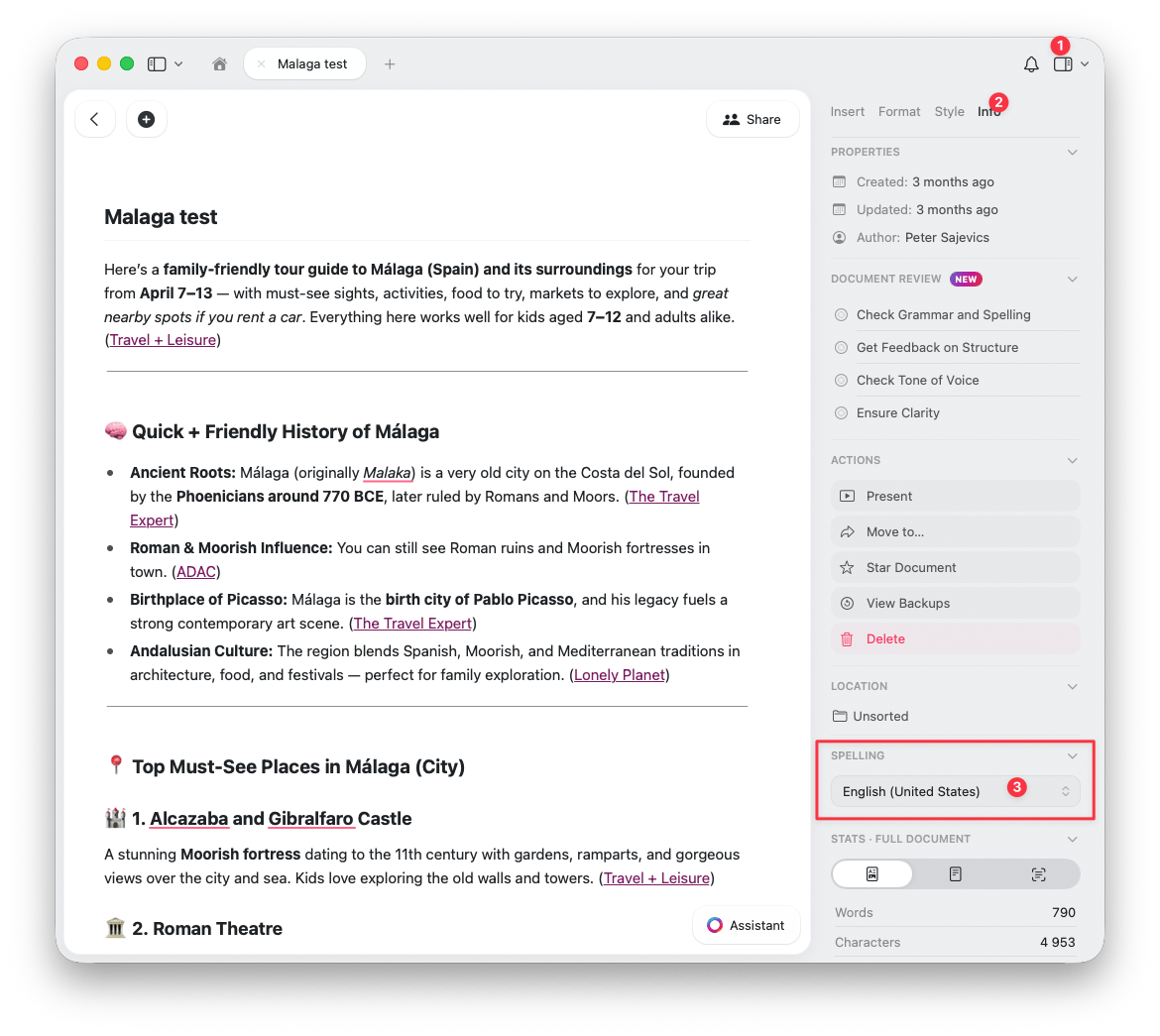Open The Travel Expert link under Picasso
Screen dimensions: 1160x1036
click(x=412, y=623)
